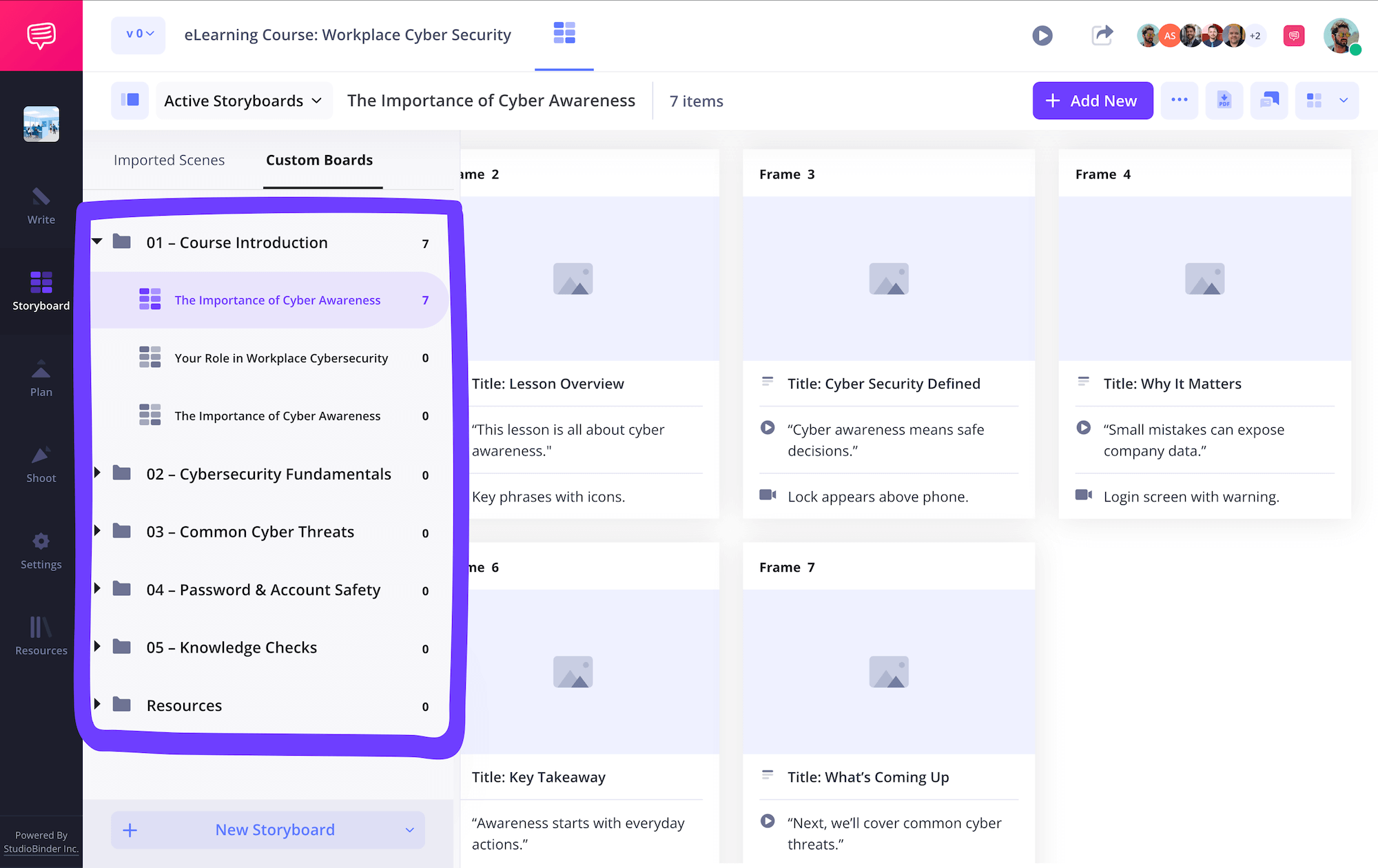Select the Custom Boards tab
The image size is (1378, 868).
pyautogui.click(x=319, y=160)
